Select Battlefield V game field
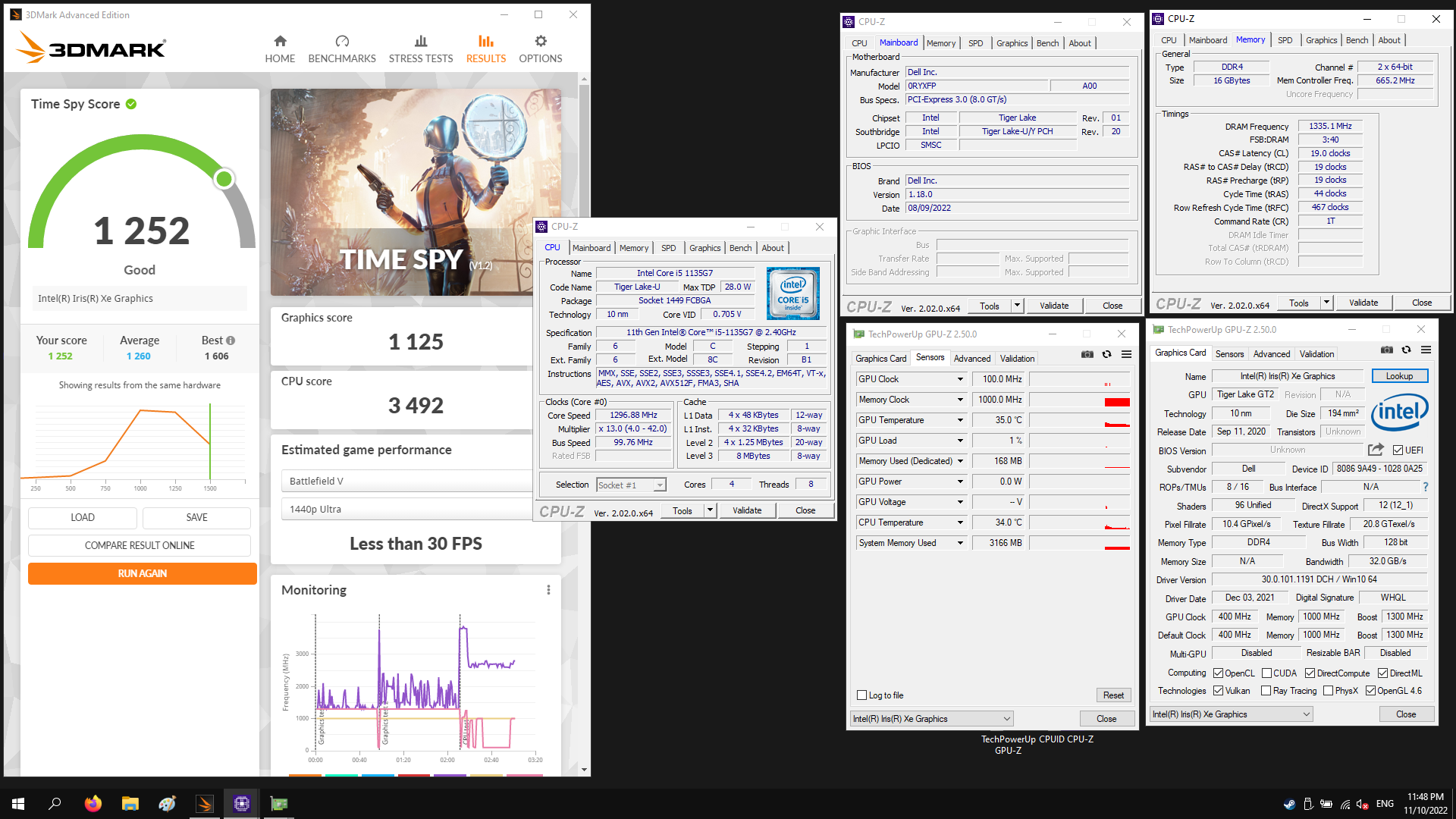1456x819 pixels. pyautogui.click(x=408, y=482)
